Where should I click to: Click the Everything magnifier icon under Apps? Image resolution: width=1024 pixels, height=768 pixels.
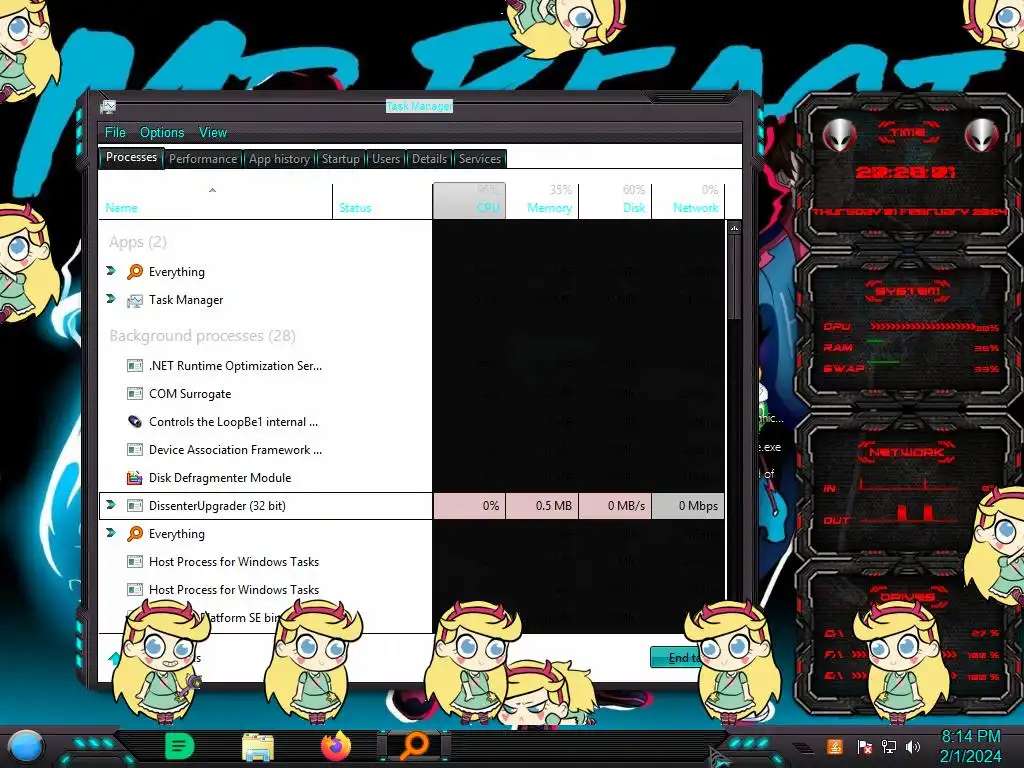tap(135, 272)
